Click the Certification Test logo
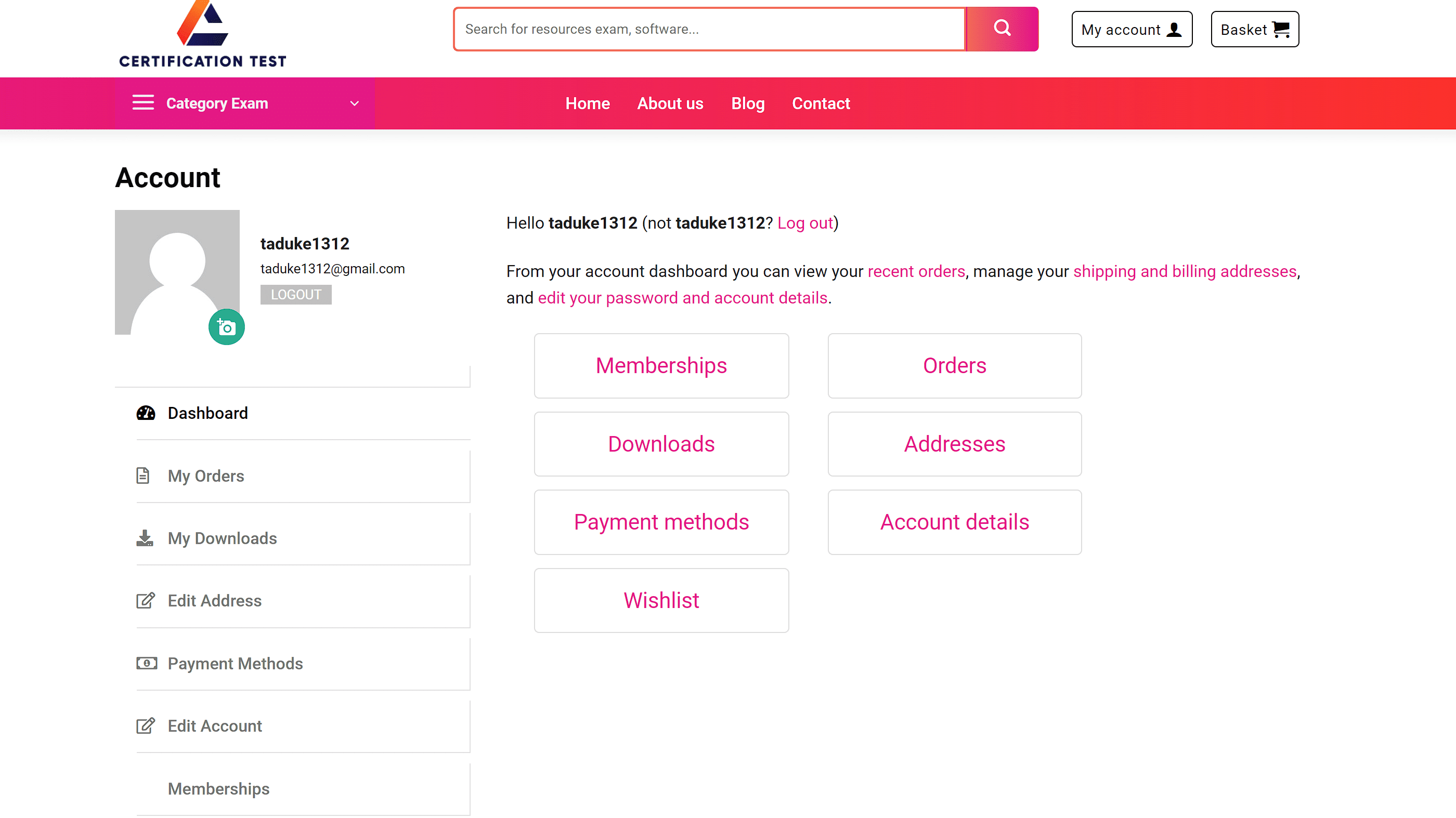1456x818 pixels. coord(202,35)
